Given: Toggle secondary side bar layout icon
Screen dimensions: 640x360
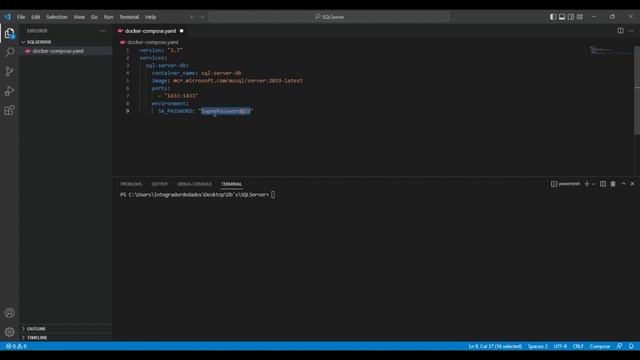Looking at the screenshot, I should (x=571, y=17).
